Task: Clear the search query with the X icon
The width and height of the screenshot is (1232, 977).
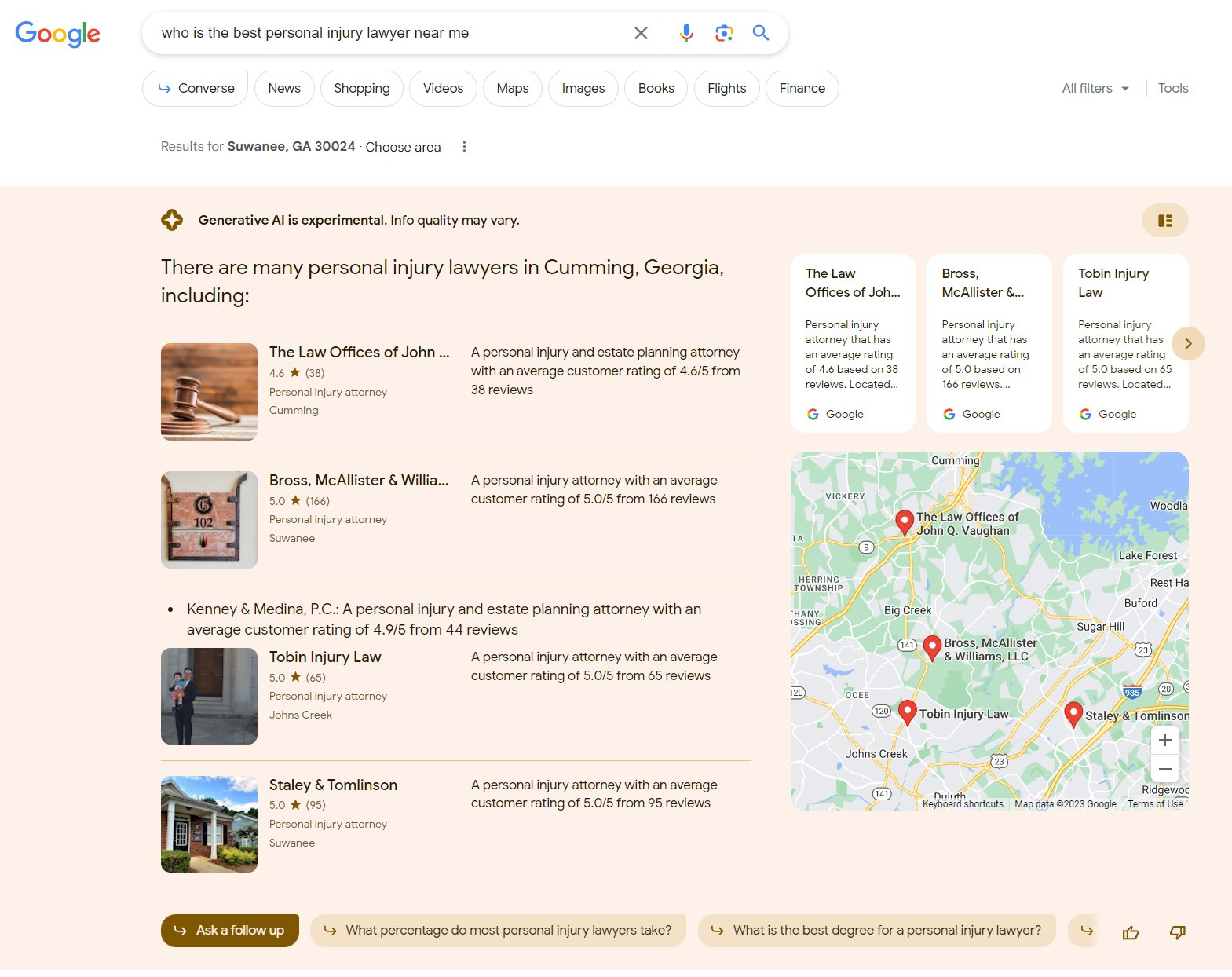Action: click(641, 33)
